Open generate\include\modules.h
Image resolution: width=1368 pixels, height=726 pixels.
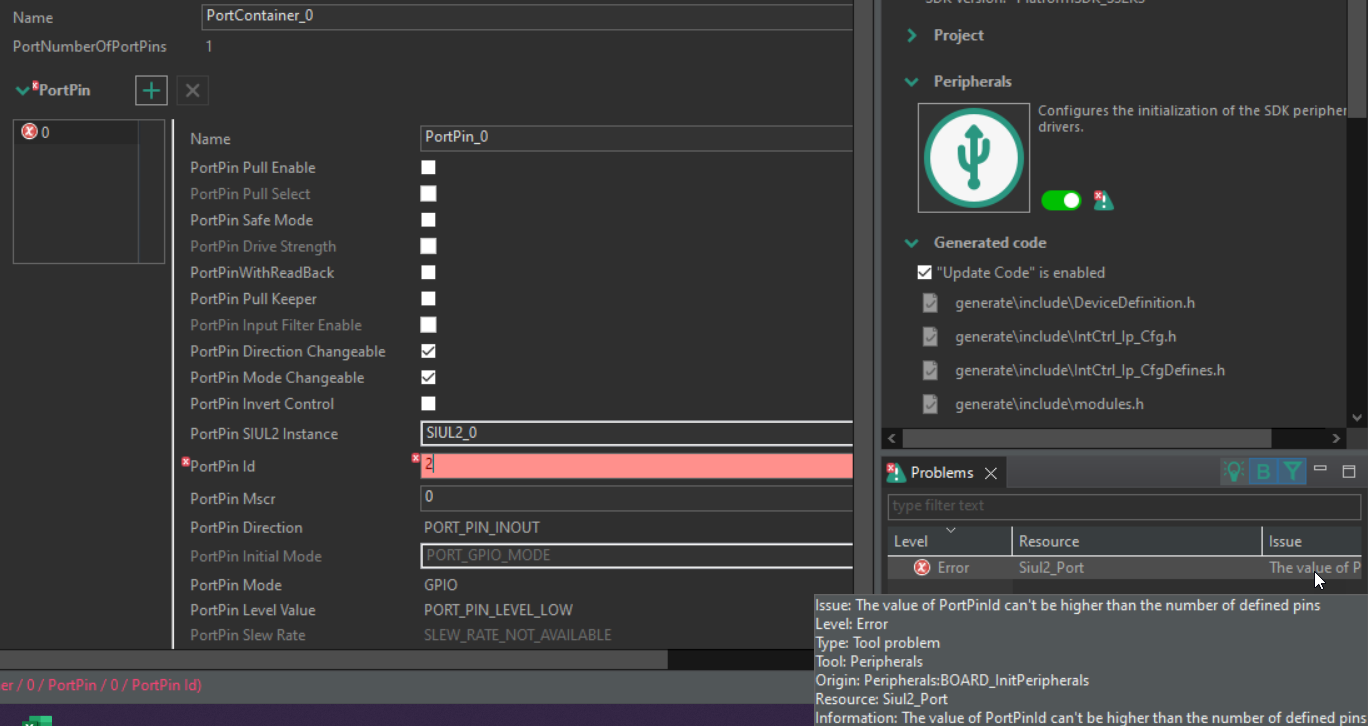[x=1049, y=405]
